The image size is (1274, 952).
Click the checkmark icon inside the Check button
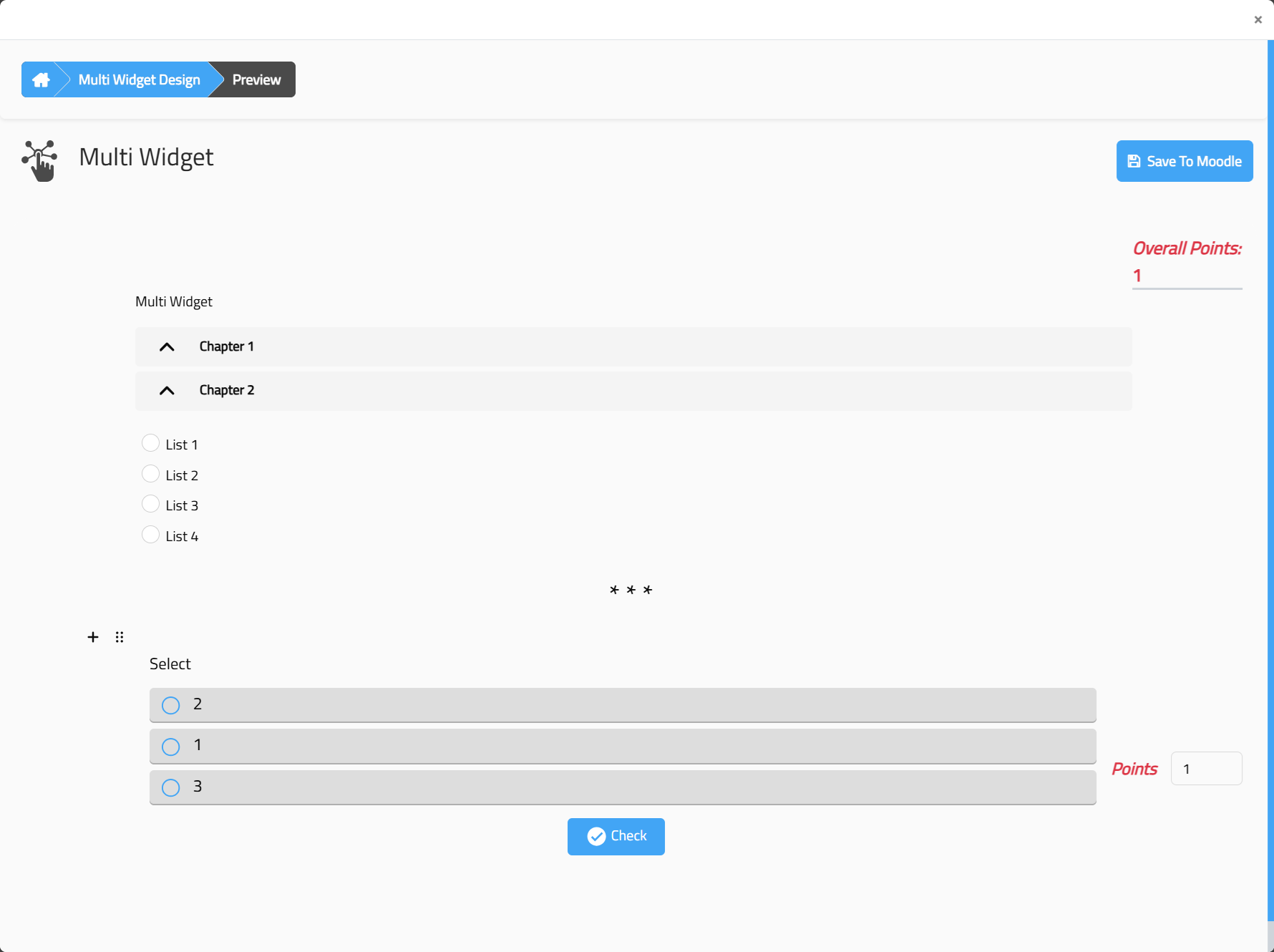[596, 836]
